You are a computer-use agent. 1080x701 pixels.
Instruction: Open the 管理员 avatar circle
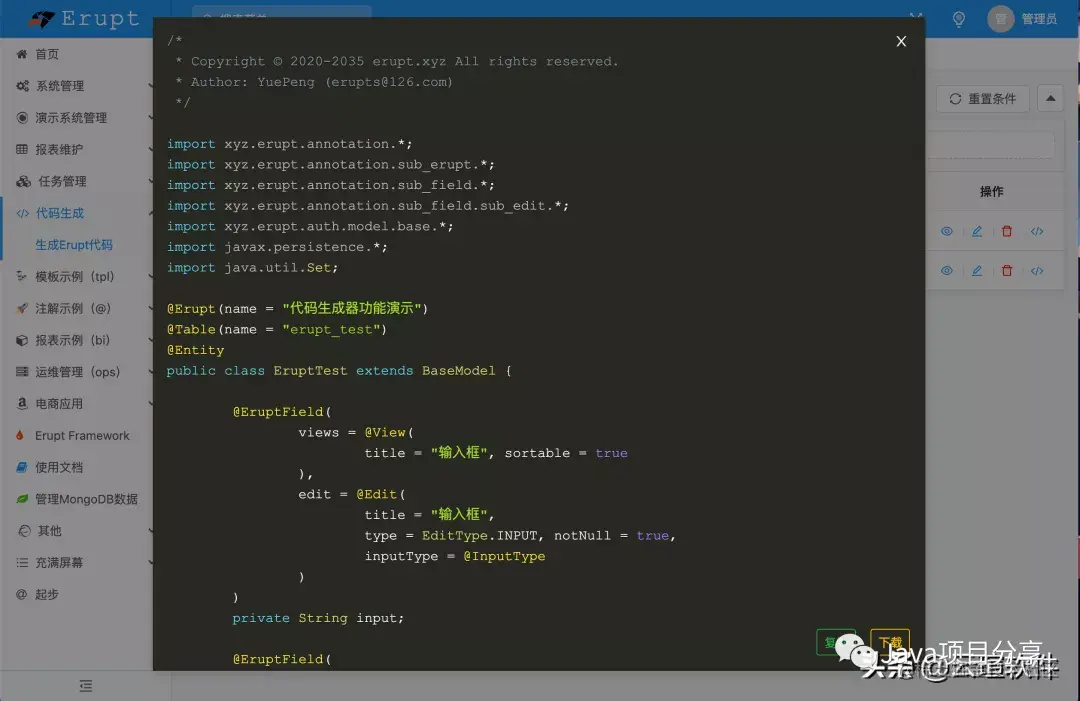coord(1001,19)
